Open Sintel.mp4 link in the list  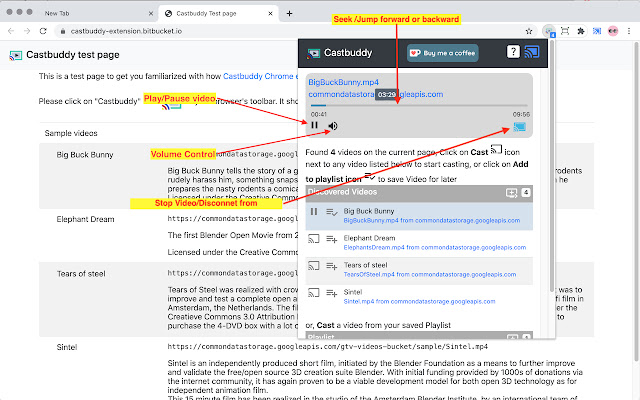point(419,301)
